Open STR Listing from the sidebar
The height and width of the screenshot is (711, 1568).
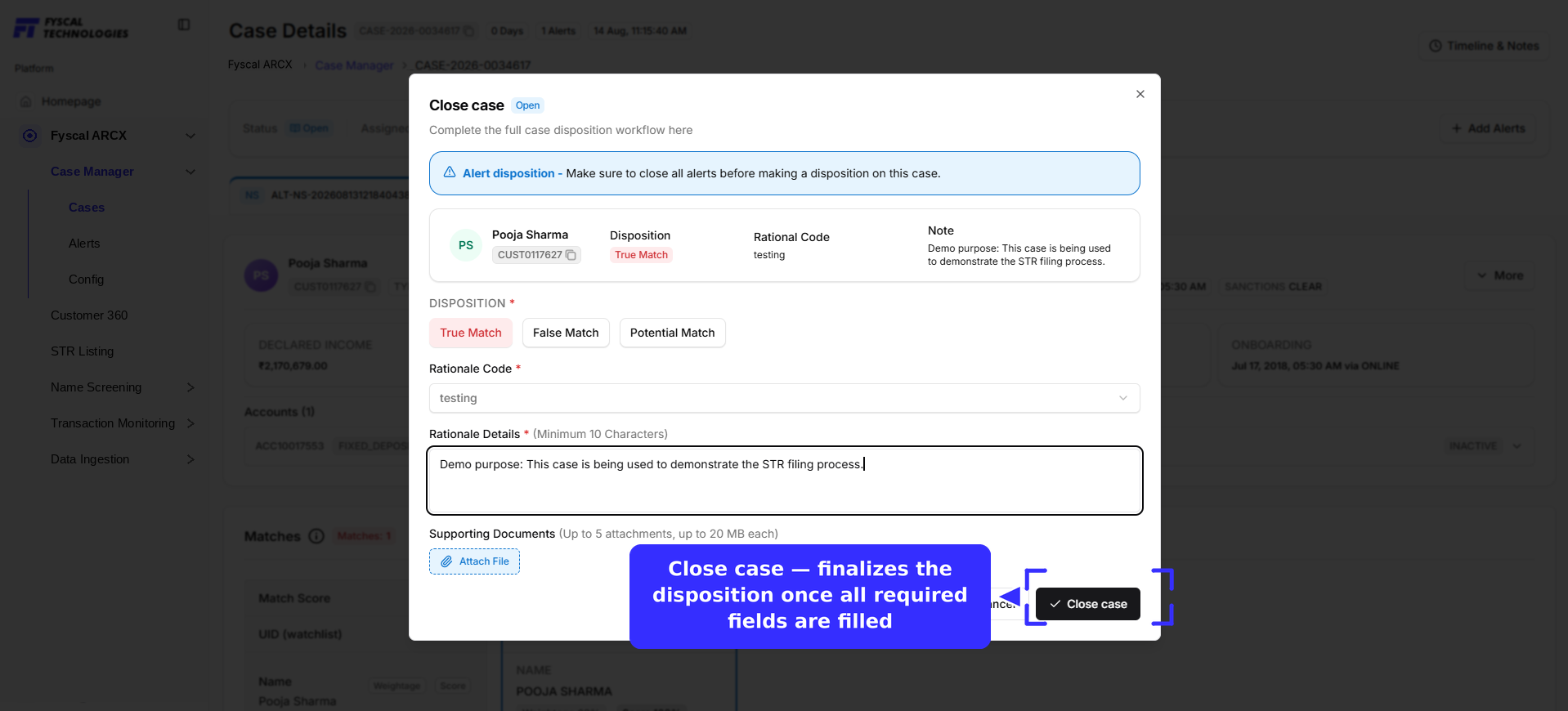tap(82, 351)
